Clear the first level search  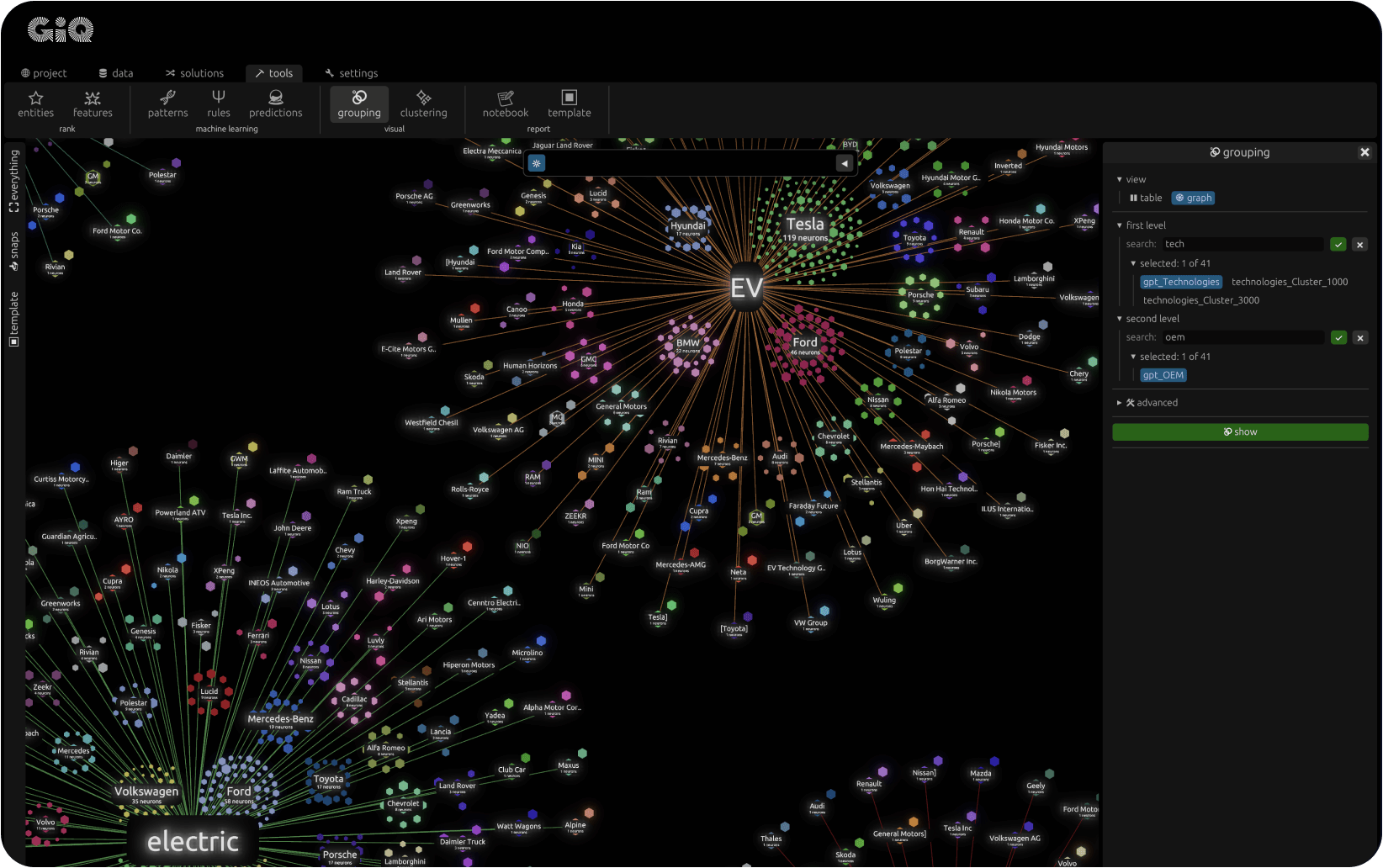click(1359, 244)
